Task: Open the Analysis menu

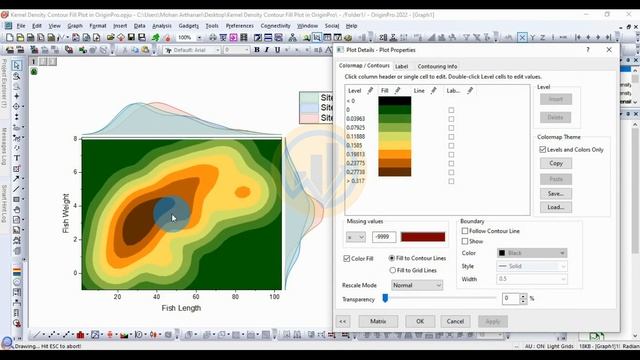Action: pos(162,26)
